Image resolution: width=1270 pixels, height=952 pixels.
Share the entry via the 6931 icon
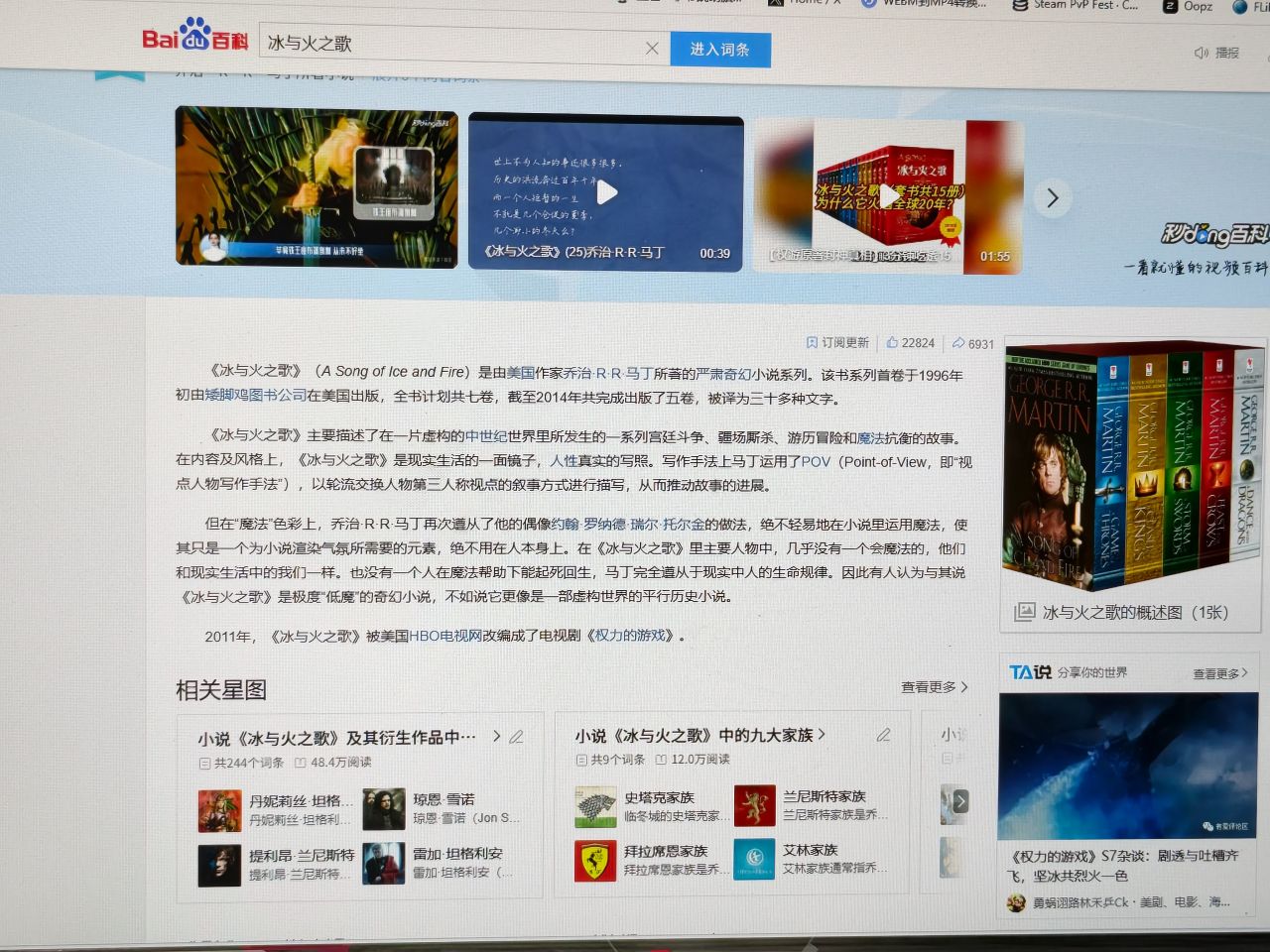958,343
